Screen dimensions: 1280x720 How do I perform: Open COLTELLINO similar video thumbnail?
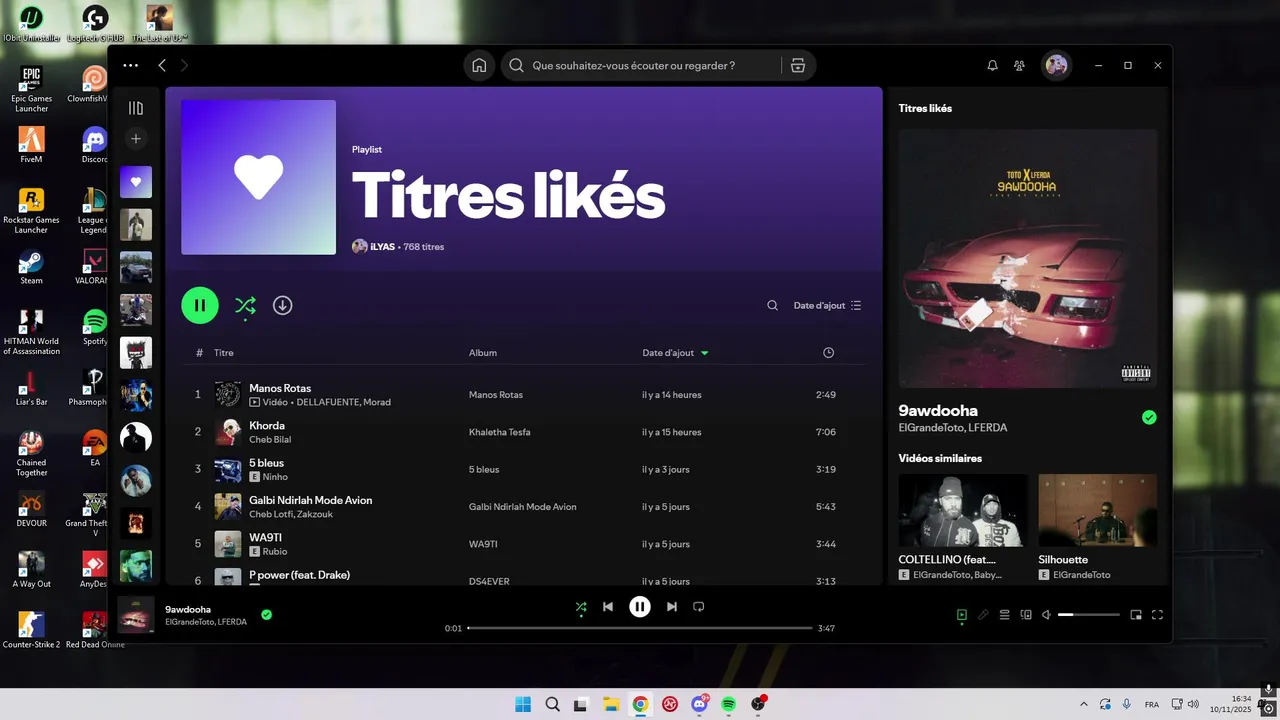[x=963, y=510]
